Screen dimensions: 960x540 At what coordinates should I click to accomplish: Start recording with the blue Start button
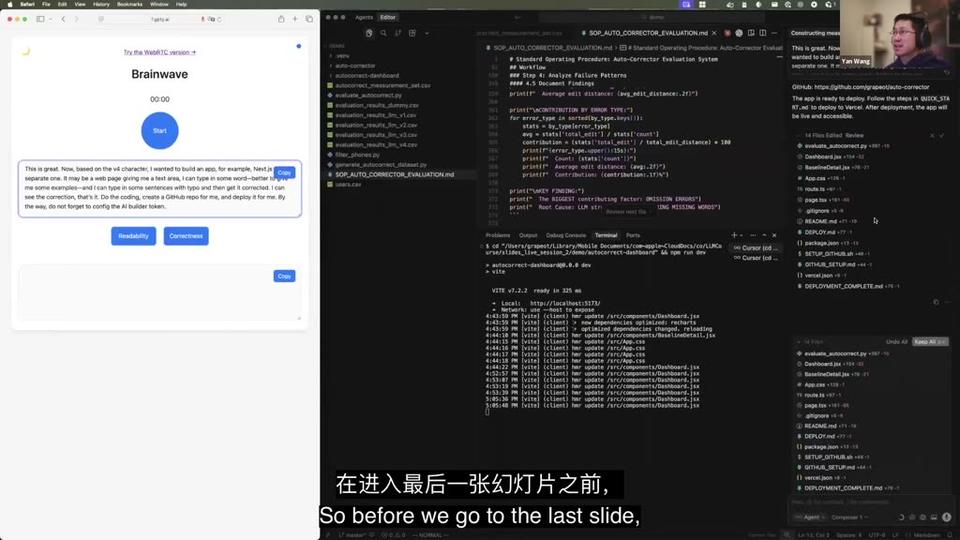[160, 130]
